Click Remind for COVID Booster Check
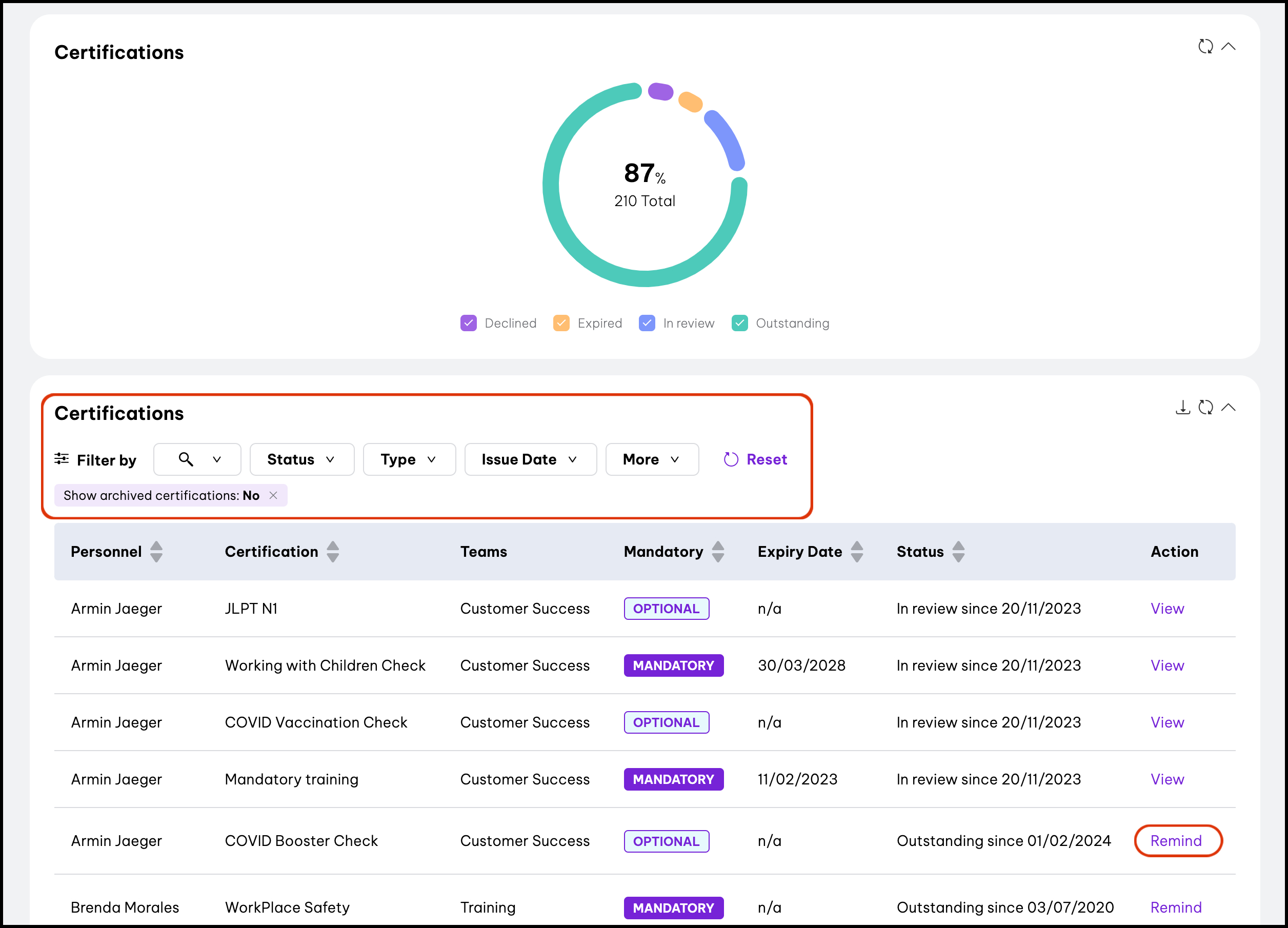This screenshot has height=928, width=1288. coord(1176,840)
